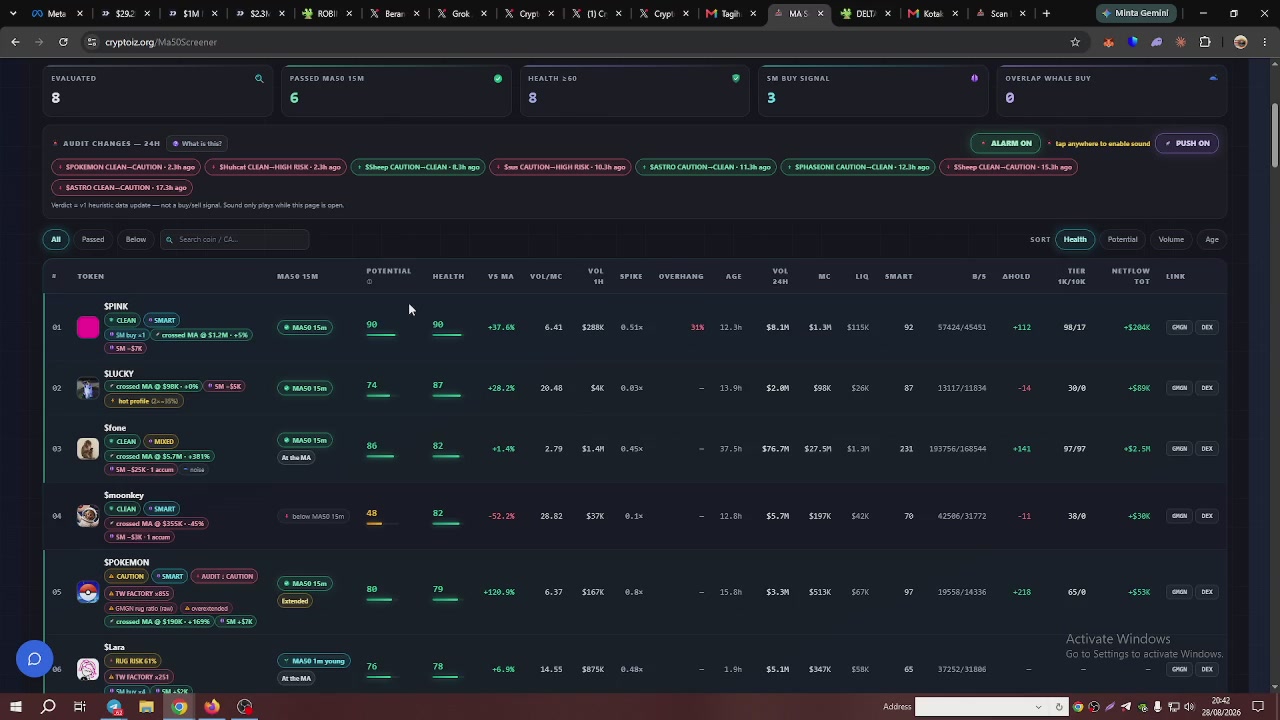The width and height of the screenshot is (1280, 720).
Task: Click the browser bookmark star icon
Action: (x=1075, y=42)
